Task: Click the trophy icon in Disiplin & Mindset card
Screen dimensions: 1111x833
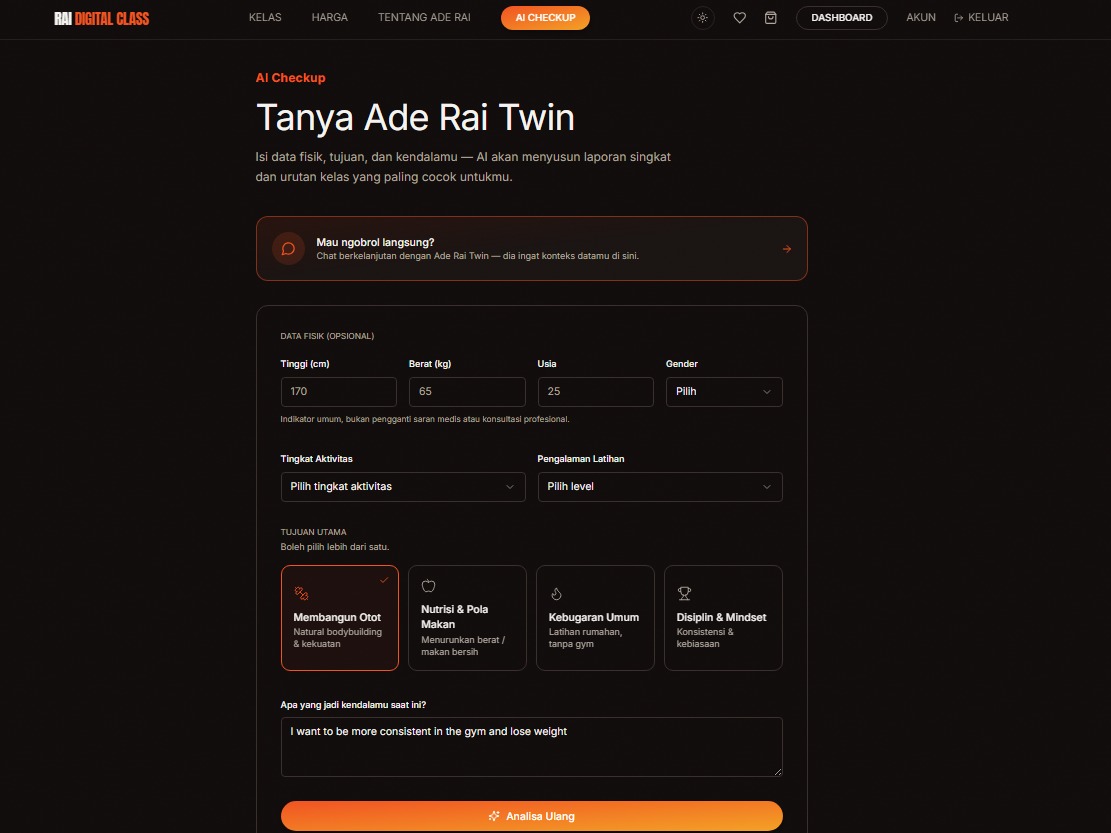Action: point(684,594)
